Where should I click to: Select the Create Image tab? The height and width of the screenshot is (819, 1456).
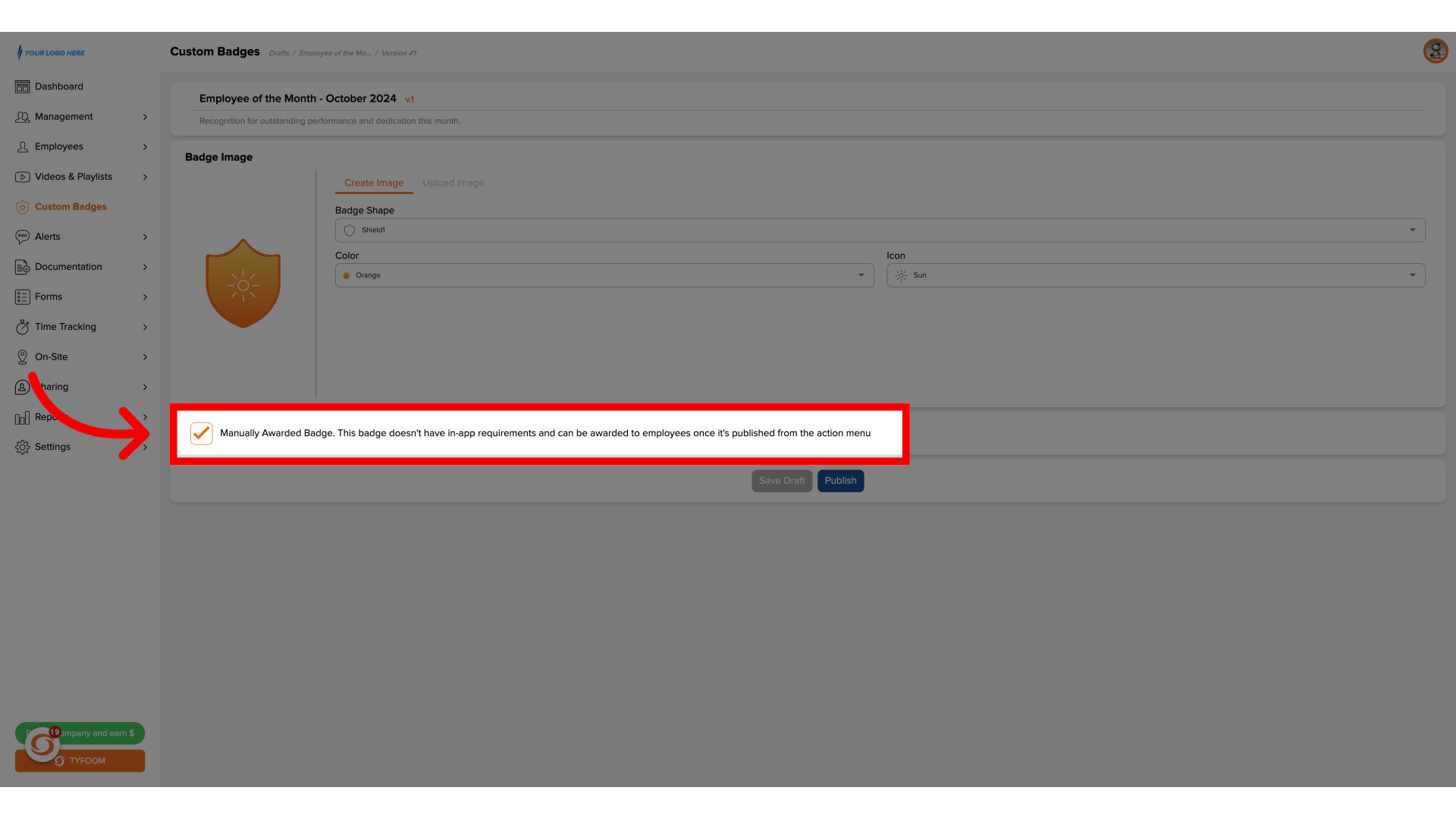point(373,183)
